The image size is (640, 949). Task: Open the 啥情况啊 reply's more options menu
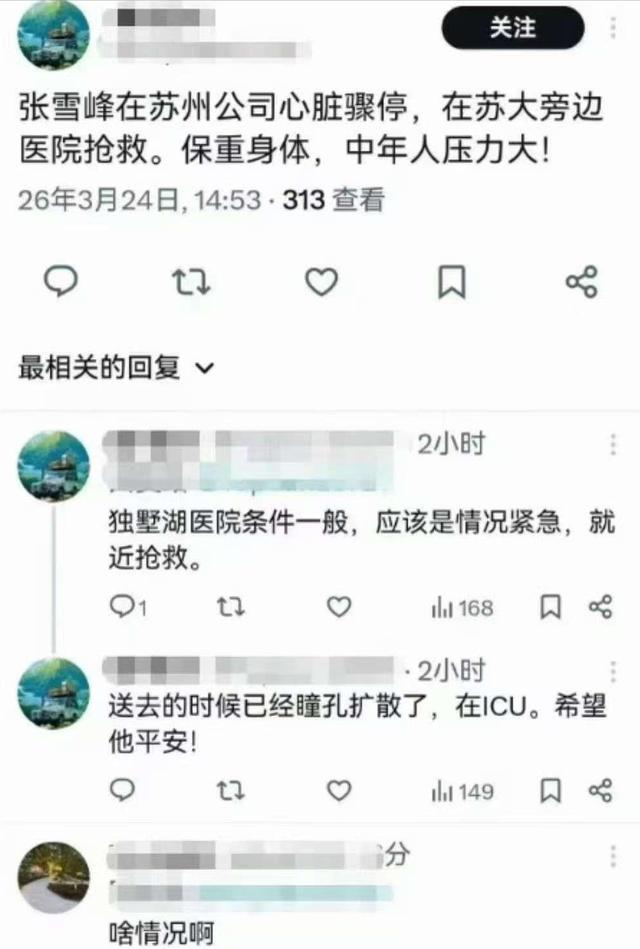613,856
